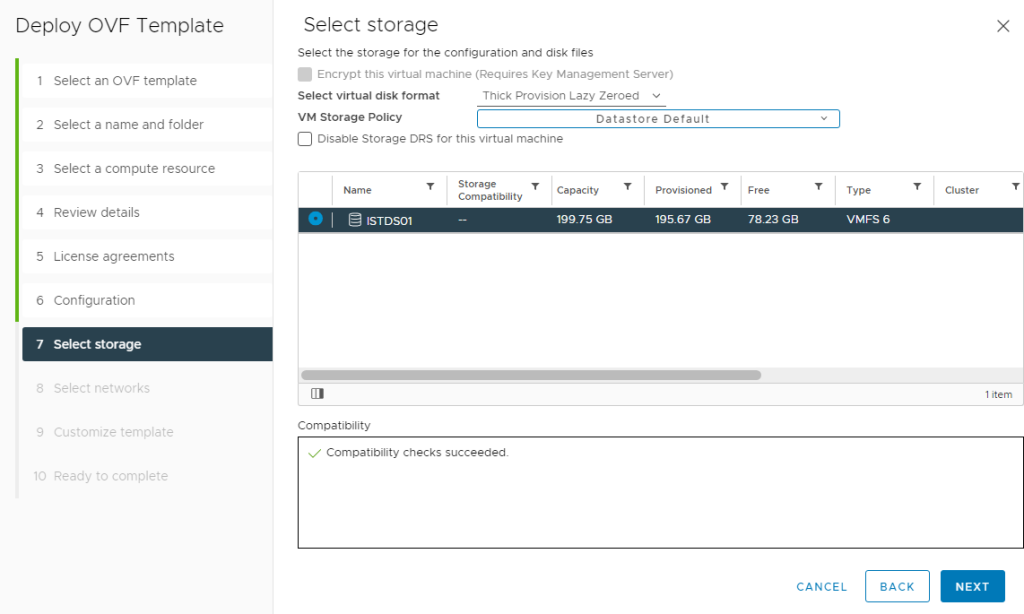
Task: Go to step 2 Select a name and folder
Action: pyautogui.click(x=148, y=125)
